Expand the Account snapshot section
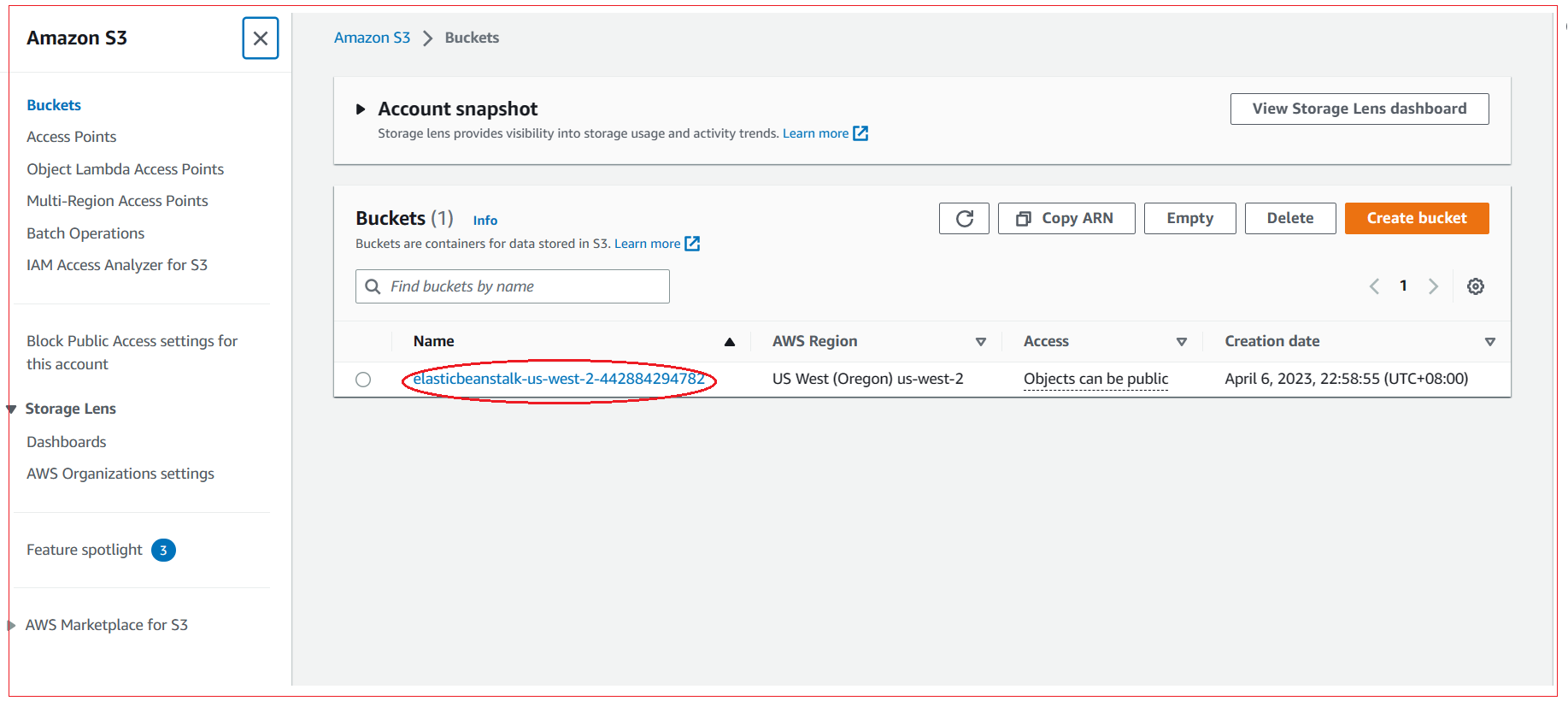Screen dimensions: 1568x707 point(361,109)
